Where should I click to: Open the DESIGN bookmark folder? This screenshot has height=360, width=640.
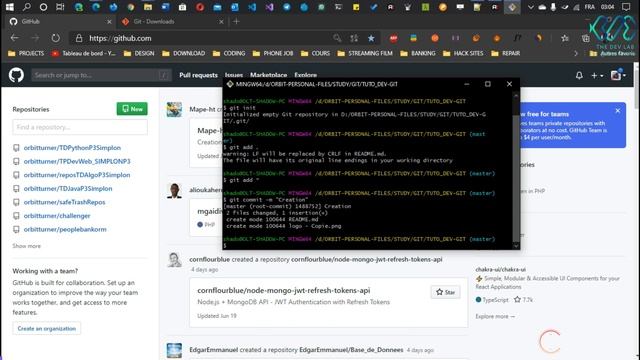tap(139, 53)
